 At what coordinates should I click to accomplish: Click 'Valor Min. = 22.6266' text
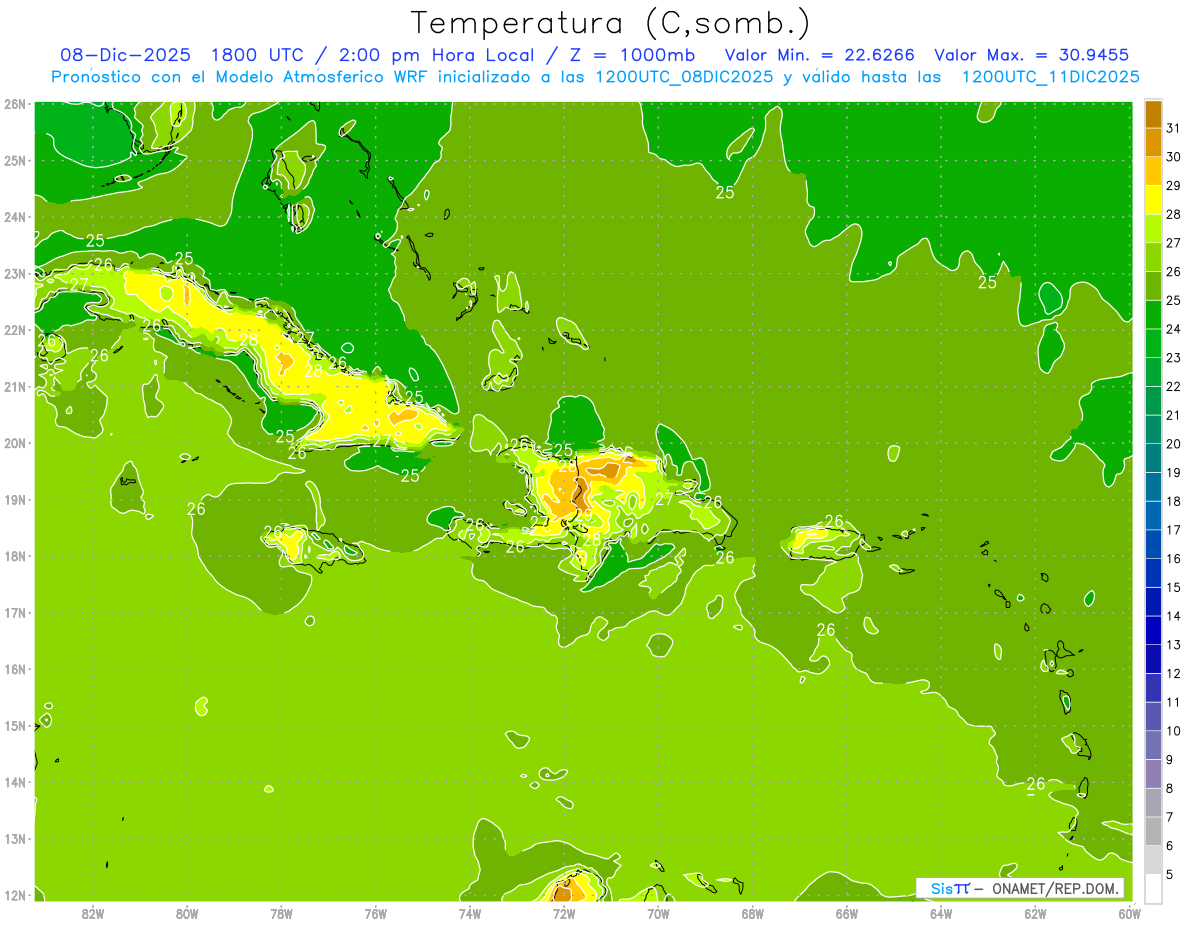point(820,56)
